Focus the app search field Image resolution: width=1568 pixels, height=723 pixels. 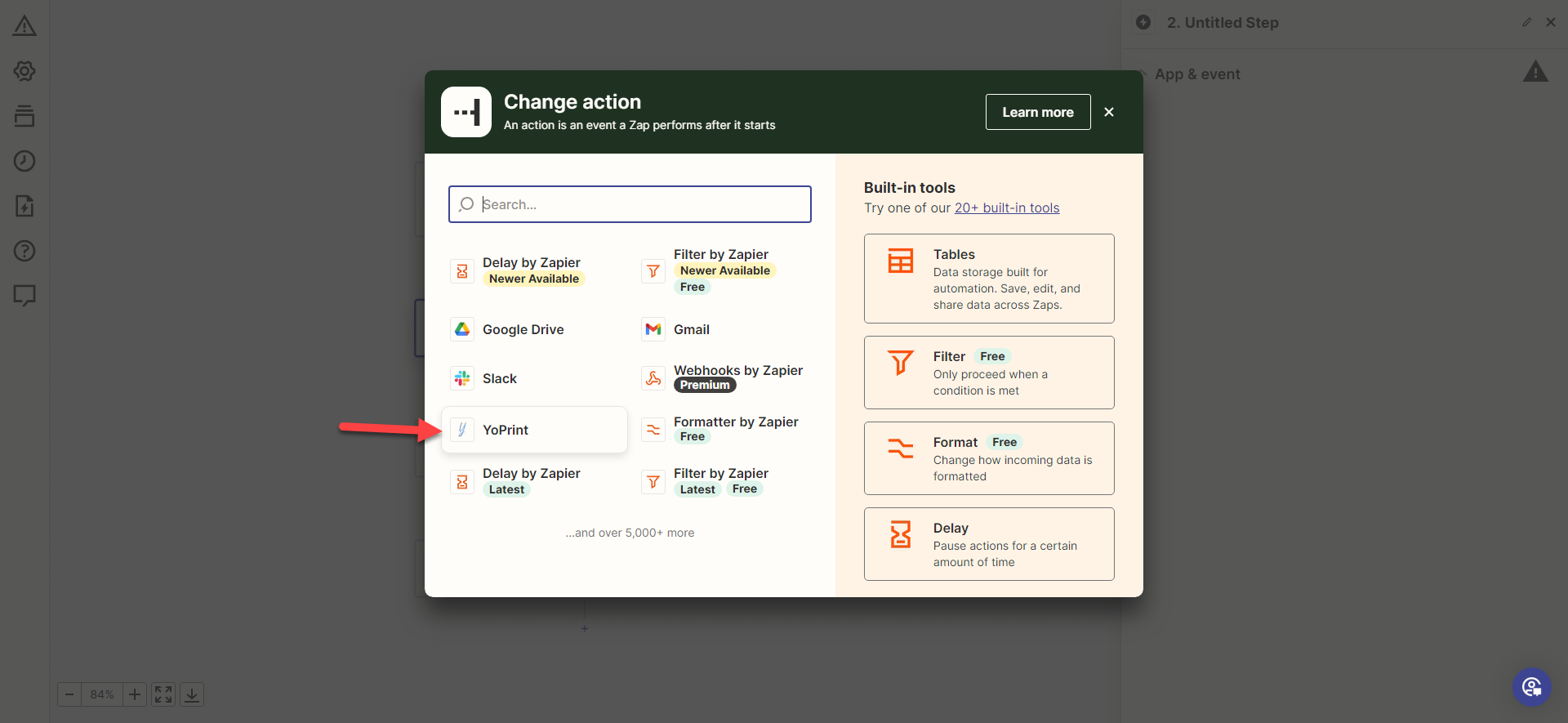coord(630,204)
